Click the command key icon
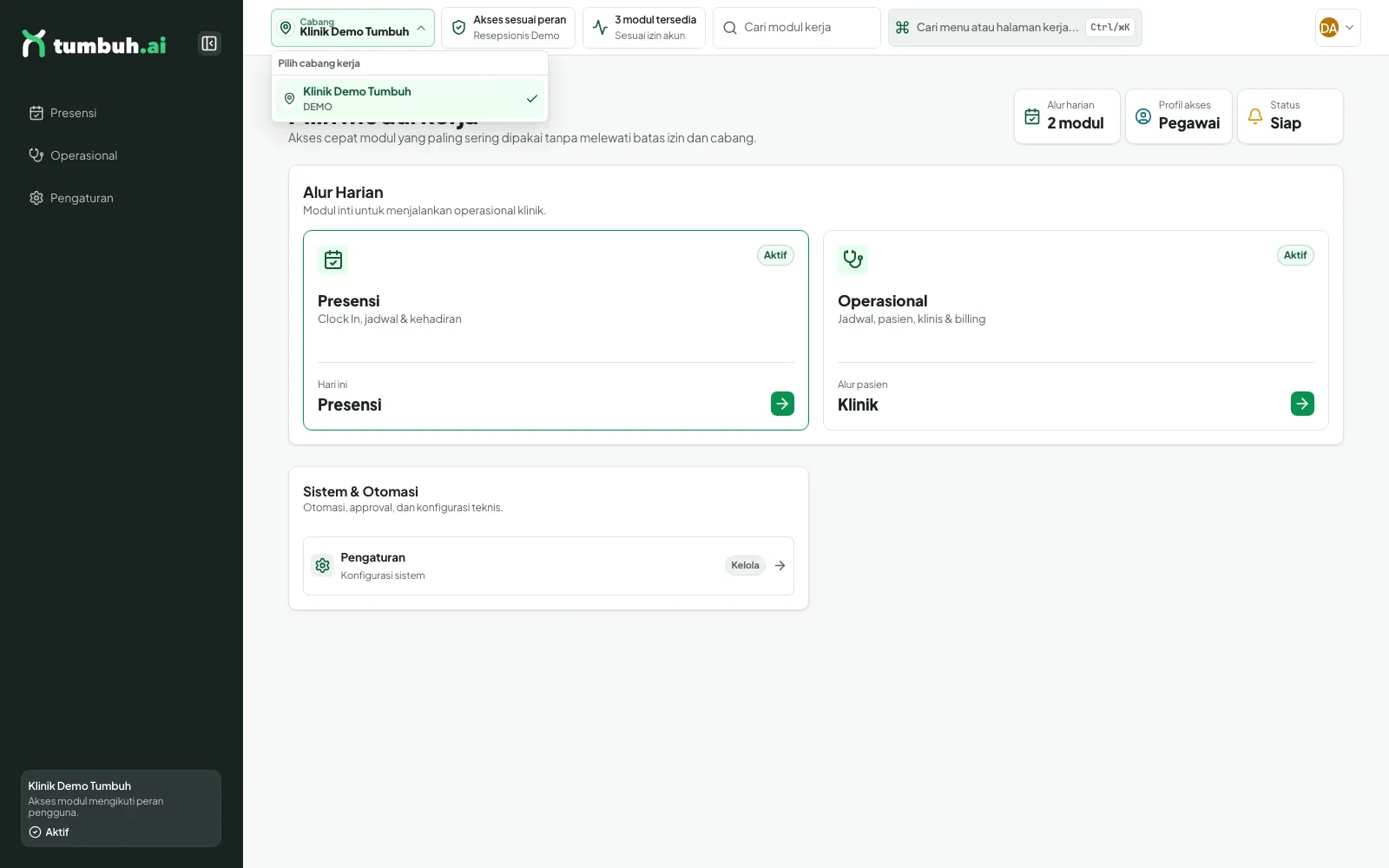 pos(902,28)
